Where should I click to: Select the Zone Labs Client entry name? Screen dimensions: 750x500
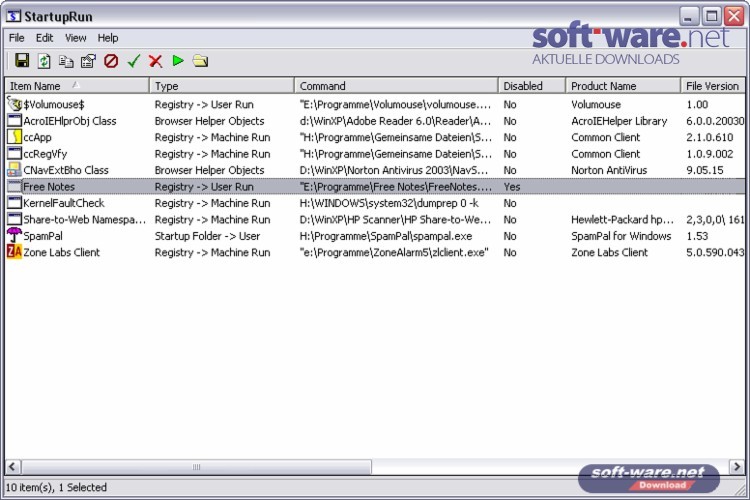62,252
